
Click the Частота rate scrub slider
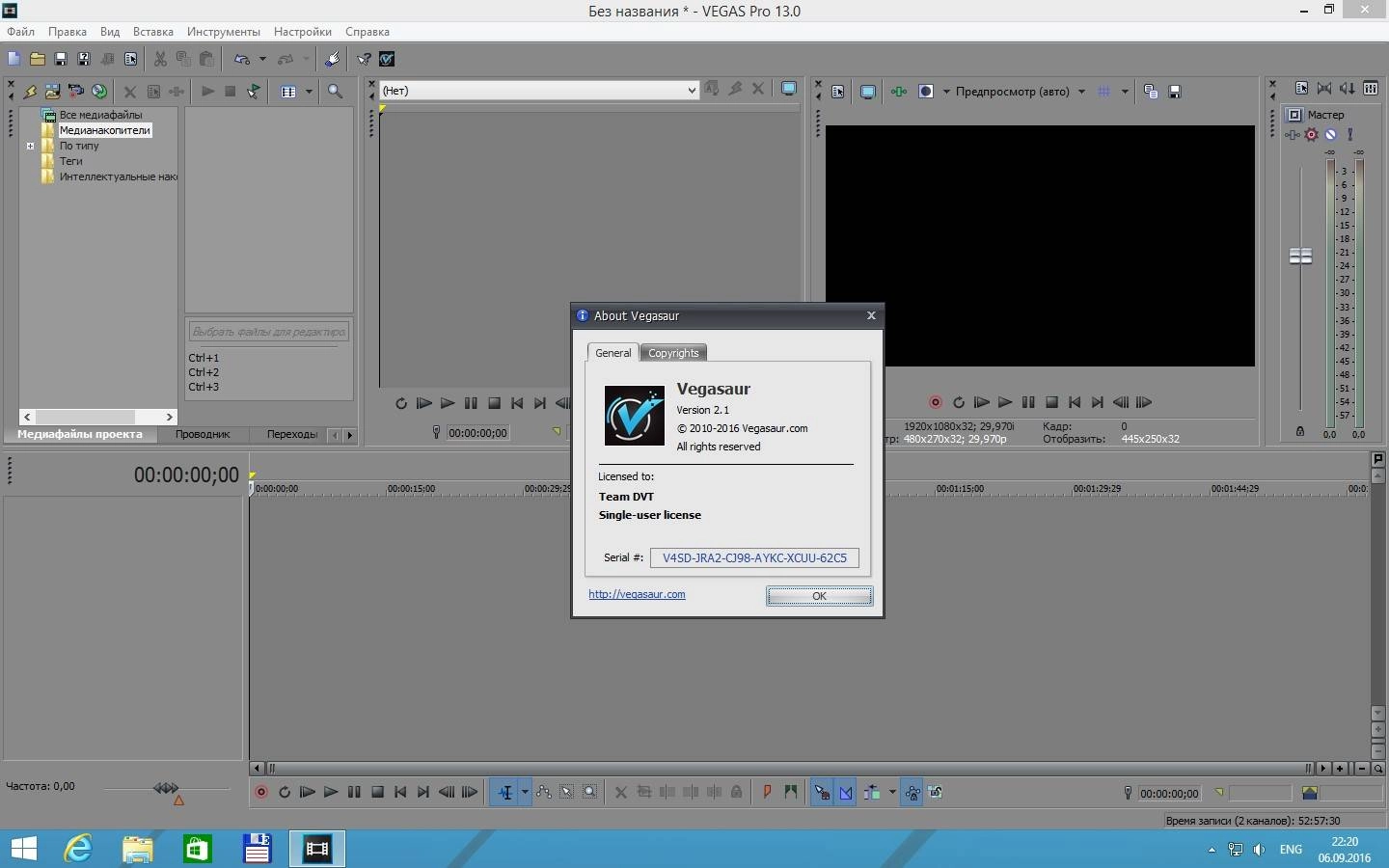[x=167, y=789]
